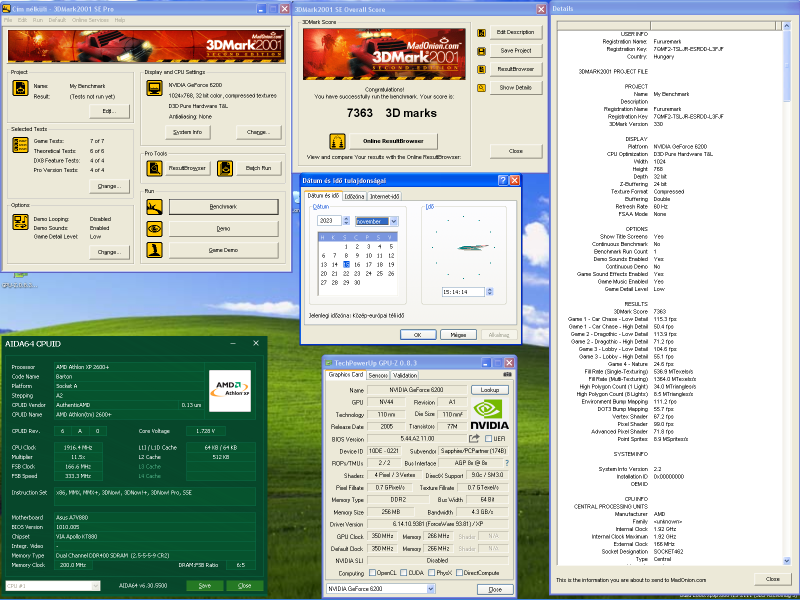
Task: Click the Mégse button in date dialog
Action: point(458,335)
